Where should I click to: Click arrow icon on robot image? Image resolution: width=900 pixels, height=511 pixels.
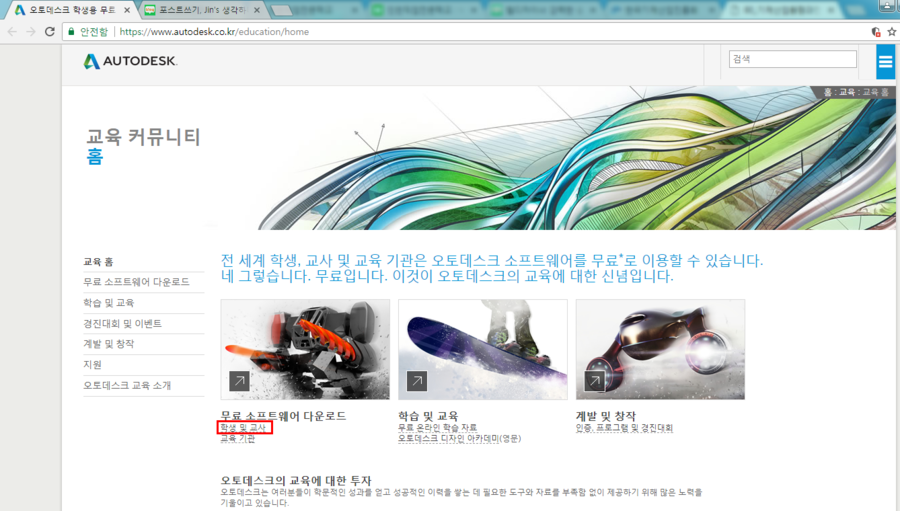tap(239, 381)
